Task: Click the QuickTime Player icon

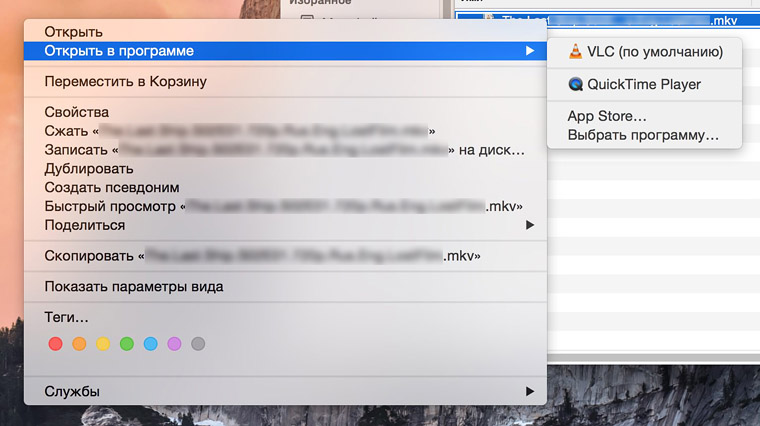Action: click(x=575, y=84)
